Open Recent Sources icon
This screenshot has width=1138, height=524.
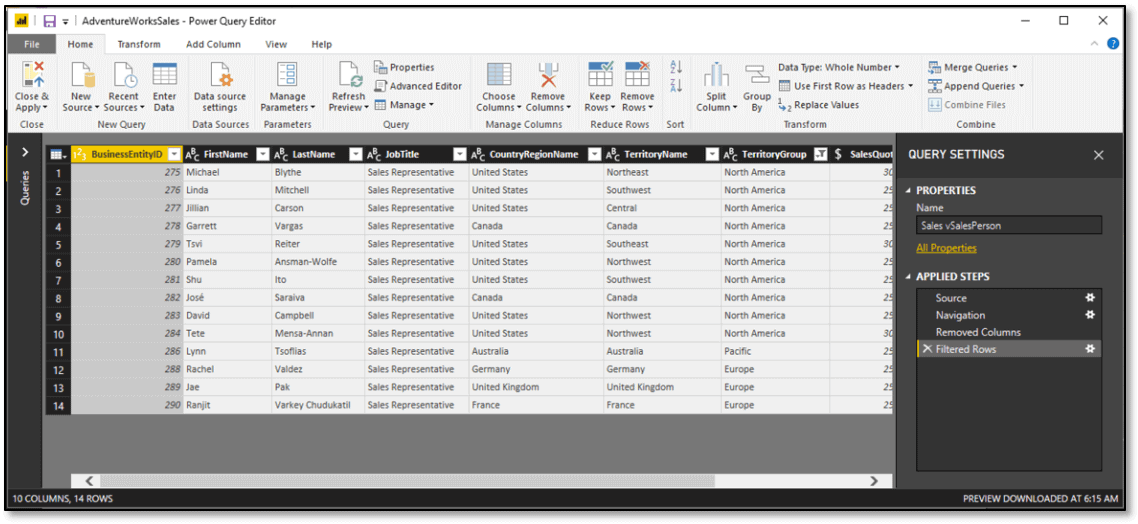123,74
